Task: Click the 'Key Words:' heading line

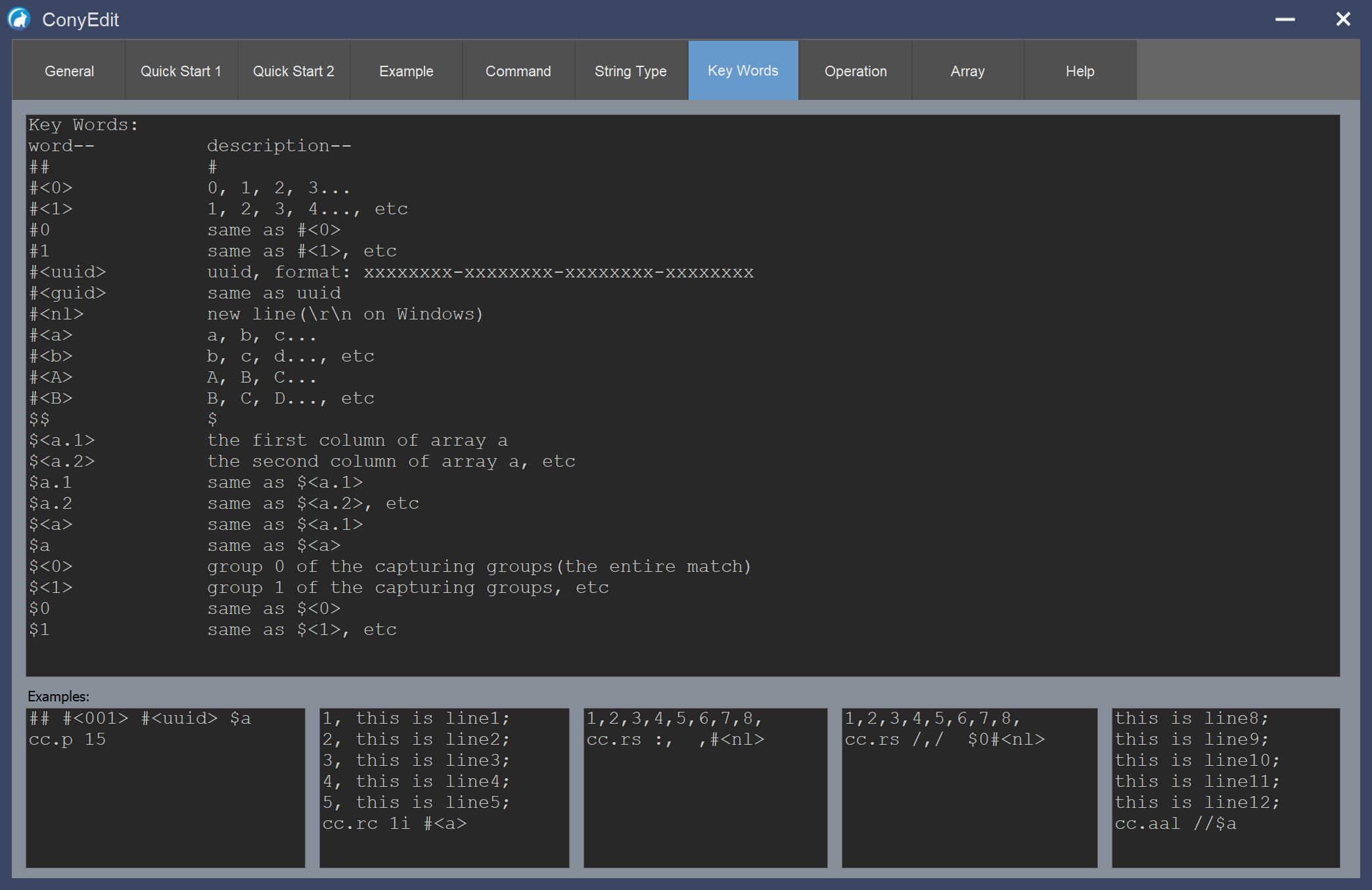Action: pyautogui.click(x=83, y=124)
